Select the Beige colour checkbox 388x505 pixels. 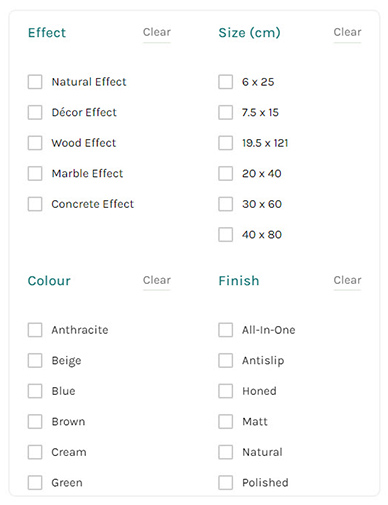pyautogui.click(x=35, y=360)
